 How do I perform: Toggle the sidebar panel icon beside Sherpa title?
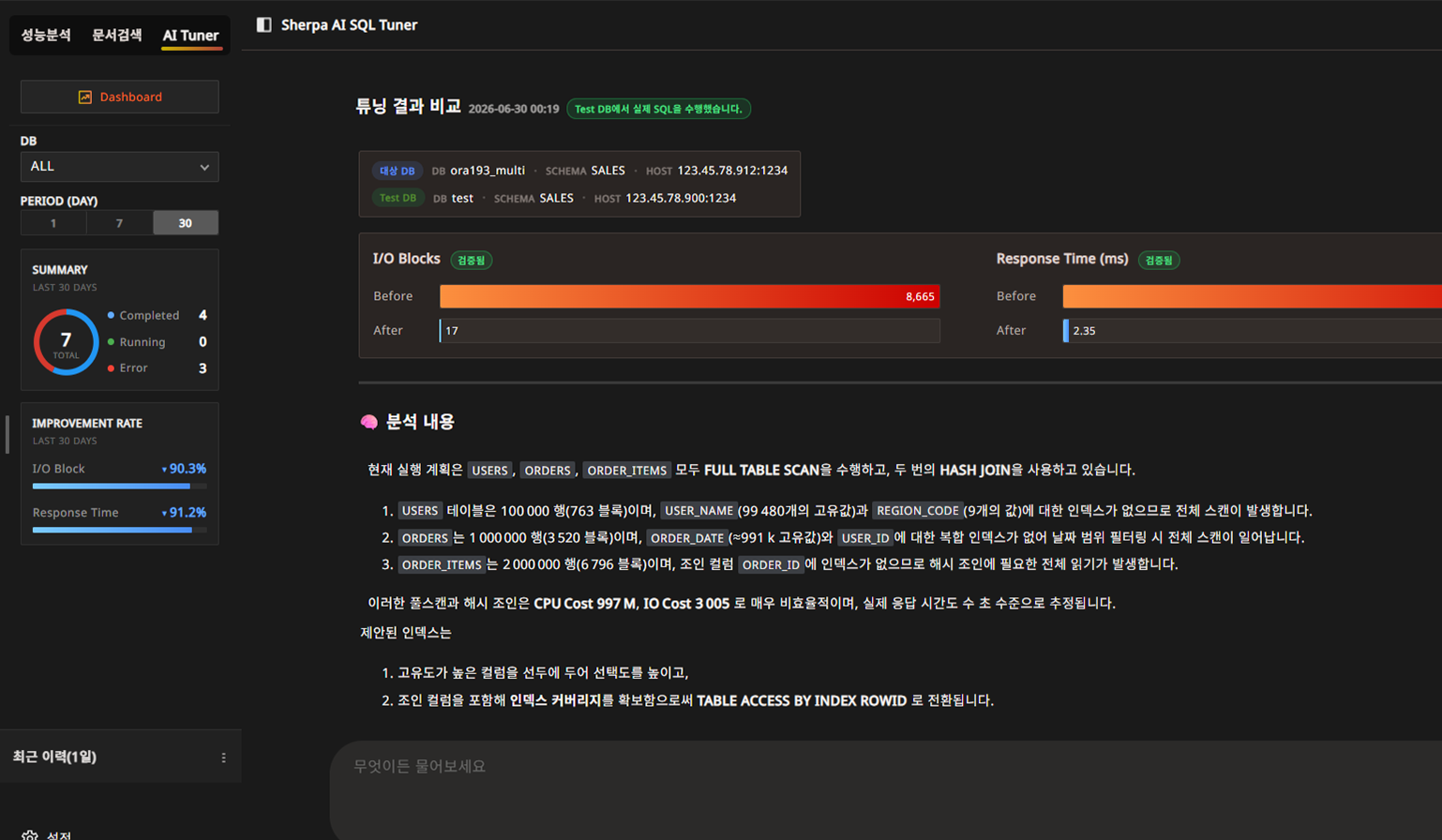point(264,25)
